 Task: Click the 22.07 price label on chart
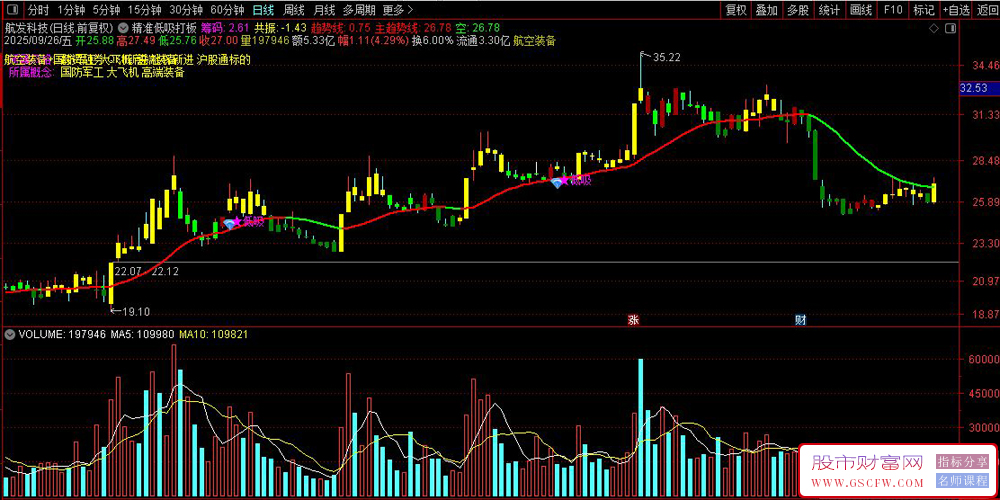pyautogui.click(x=128, y=272)
